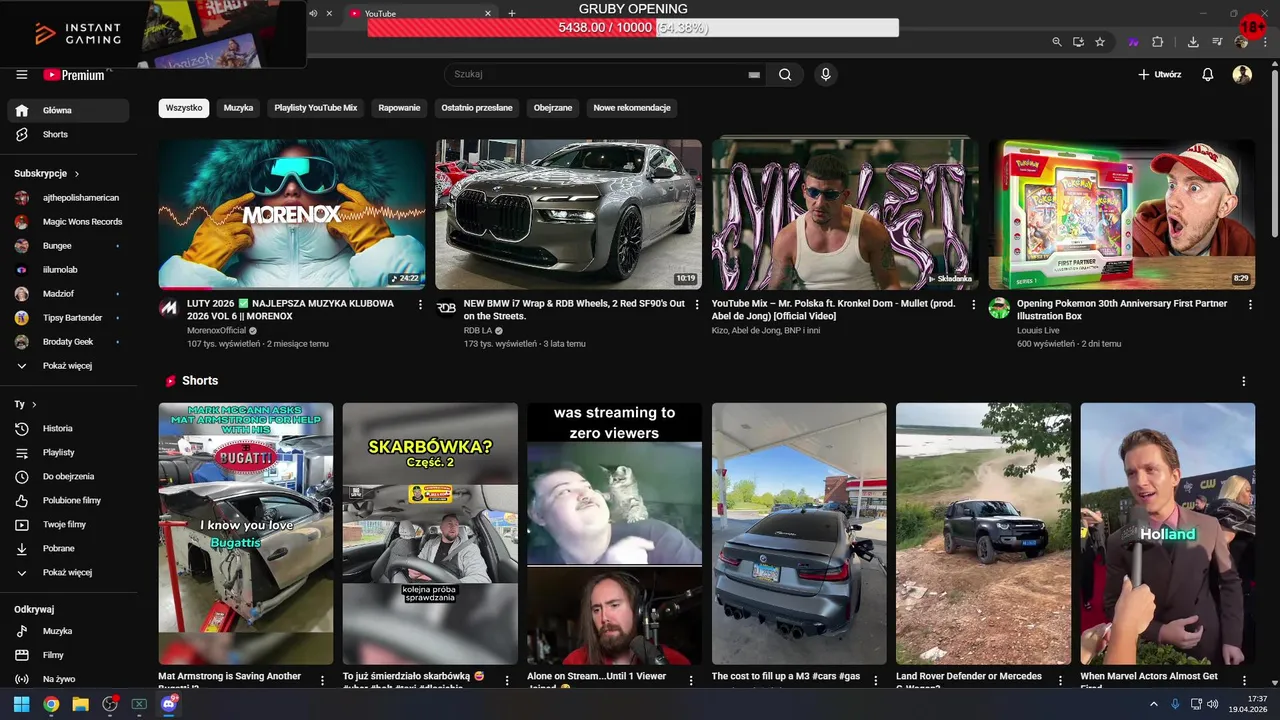This screenshot has width=1280, height=720.
Task: Open options menu for Pokemon opening video
Action: (1250, 305)
